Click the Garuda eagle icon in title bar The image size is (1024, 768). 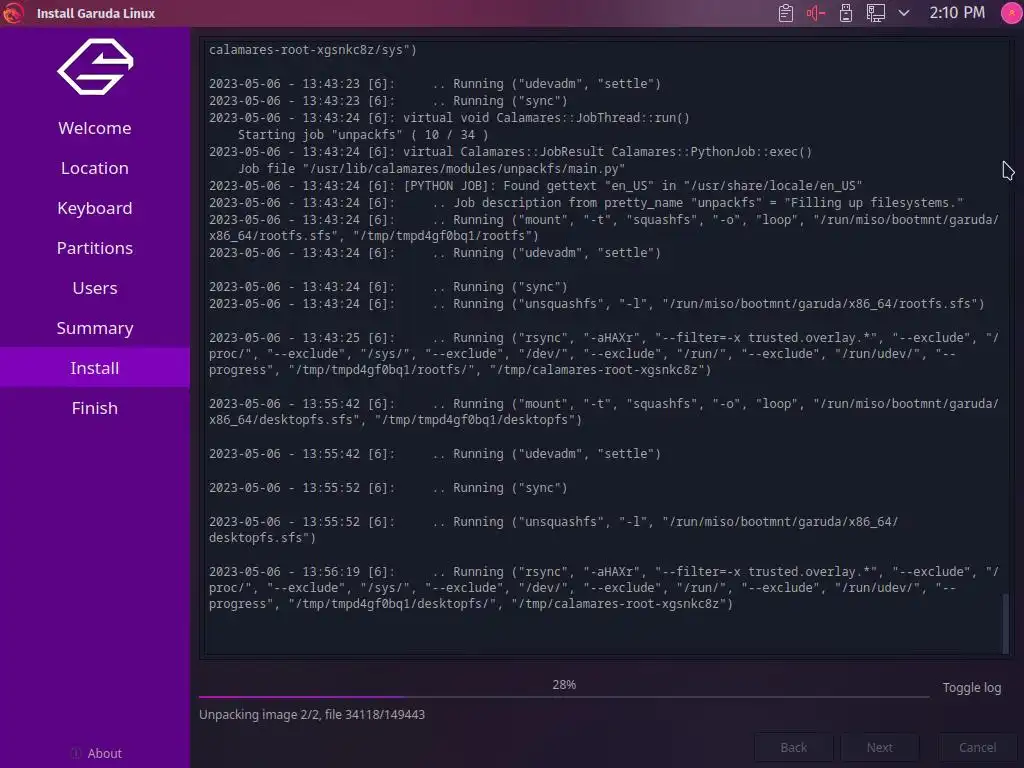pos(12,12)
